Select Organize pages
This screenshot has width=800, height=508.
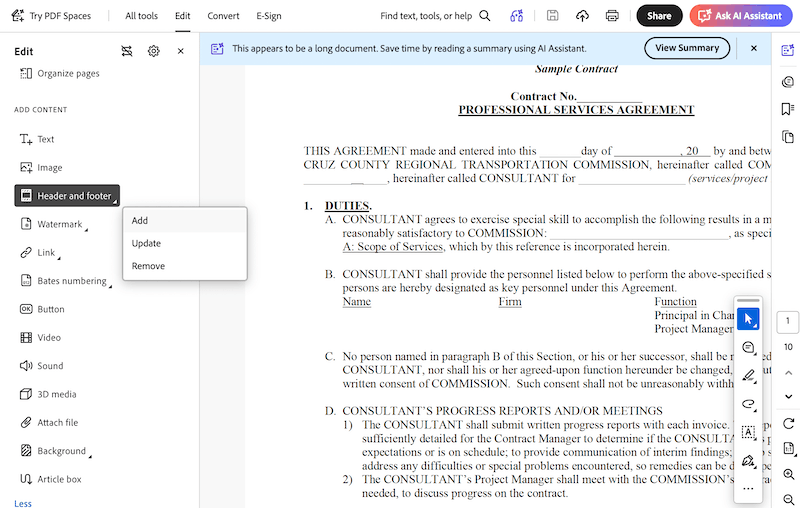coord(60,73)
